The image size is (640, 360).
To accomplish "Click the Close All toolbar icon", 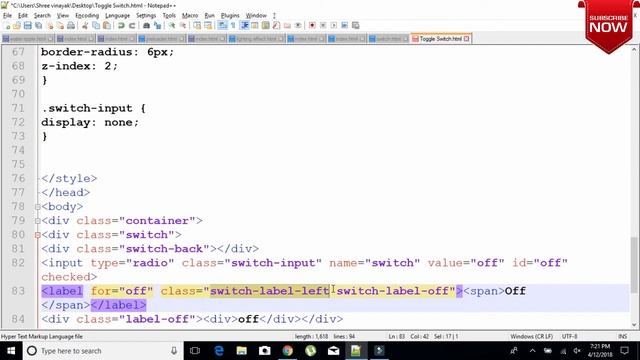I will point(60,25).
